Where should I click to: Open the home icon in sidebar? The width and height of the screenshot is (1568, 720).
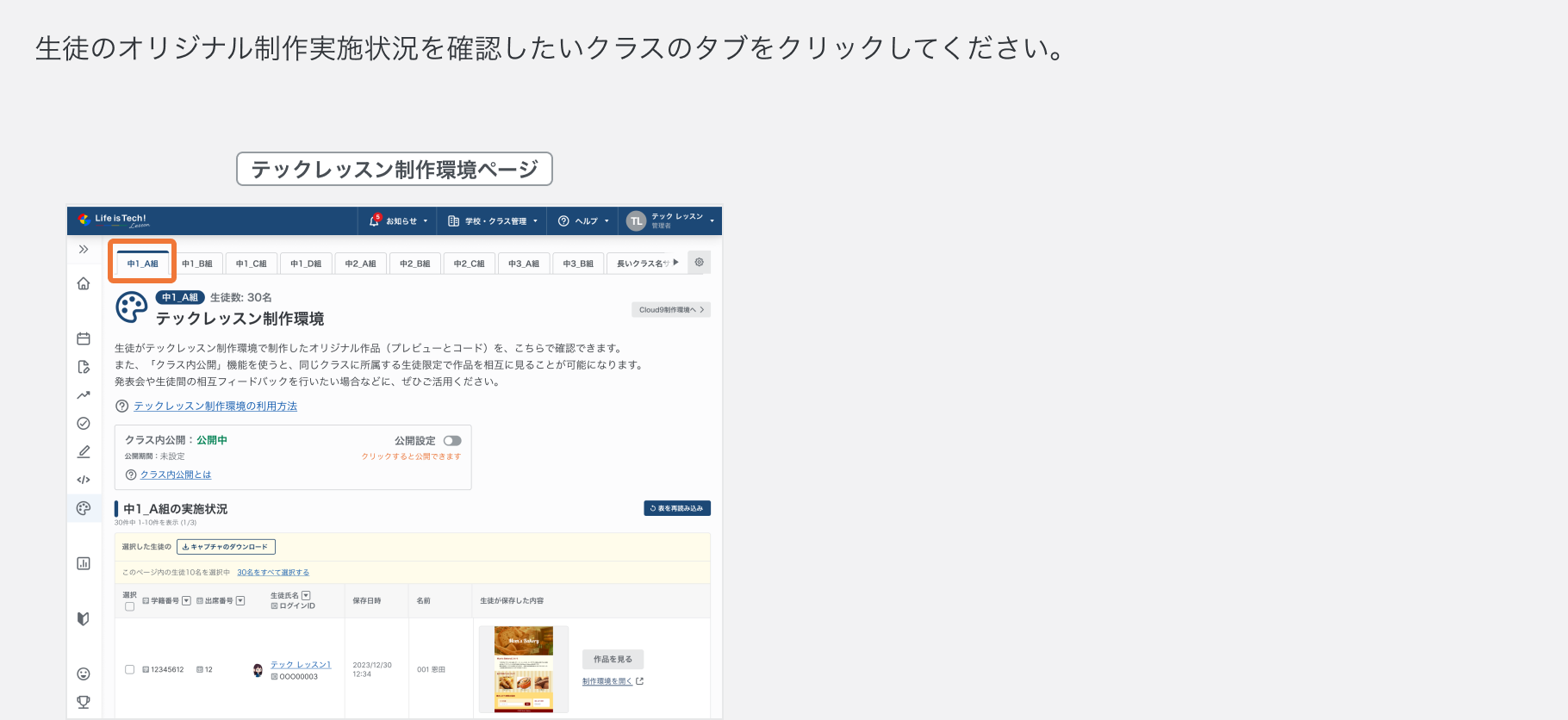pyautogui.click(x=84, y=283)
